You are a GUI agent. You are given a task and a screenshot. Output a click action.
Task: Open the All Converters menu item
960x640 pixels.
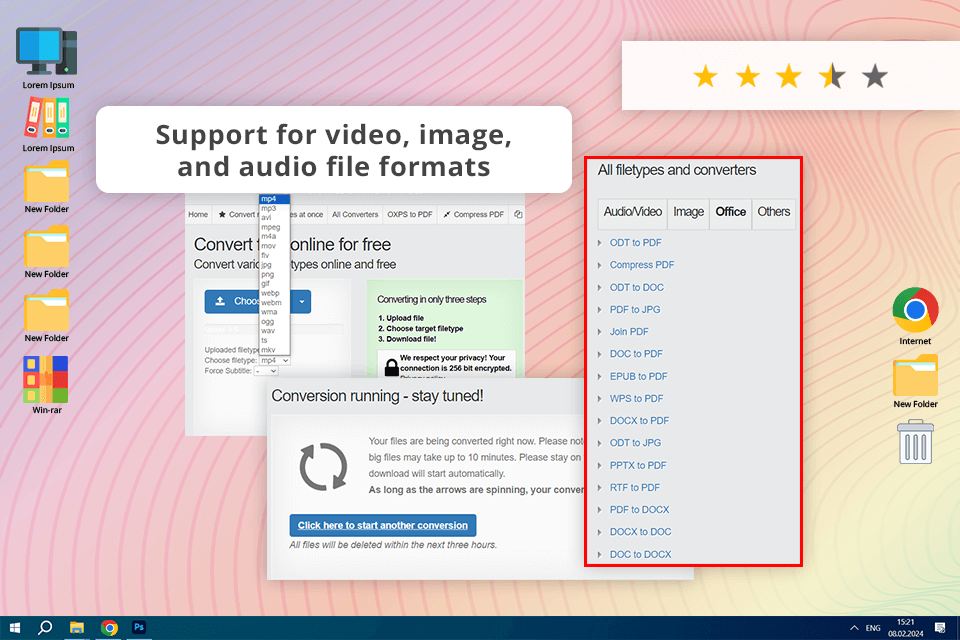point(355,214)
